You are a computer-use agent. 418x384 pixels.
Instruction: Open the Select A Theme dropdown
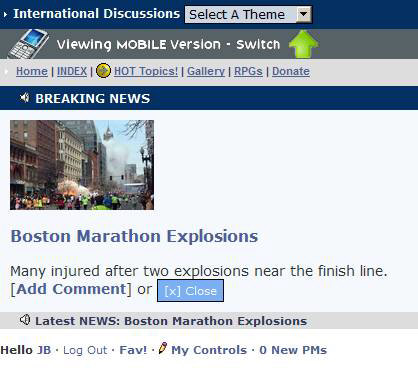(x=248, y=14)
